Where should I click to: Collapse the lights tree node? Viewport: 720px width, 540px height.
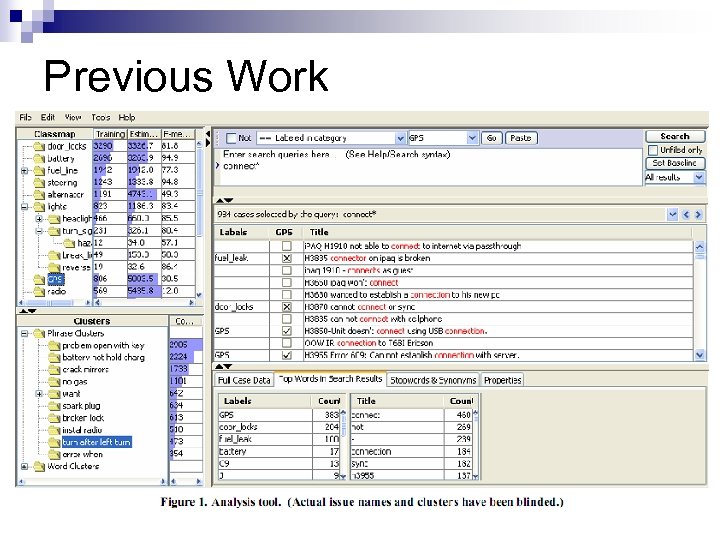[x=24, y=207]
